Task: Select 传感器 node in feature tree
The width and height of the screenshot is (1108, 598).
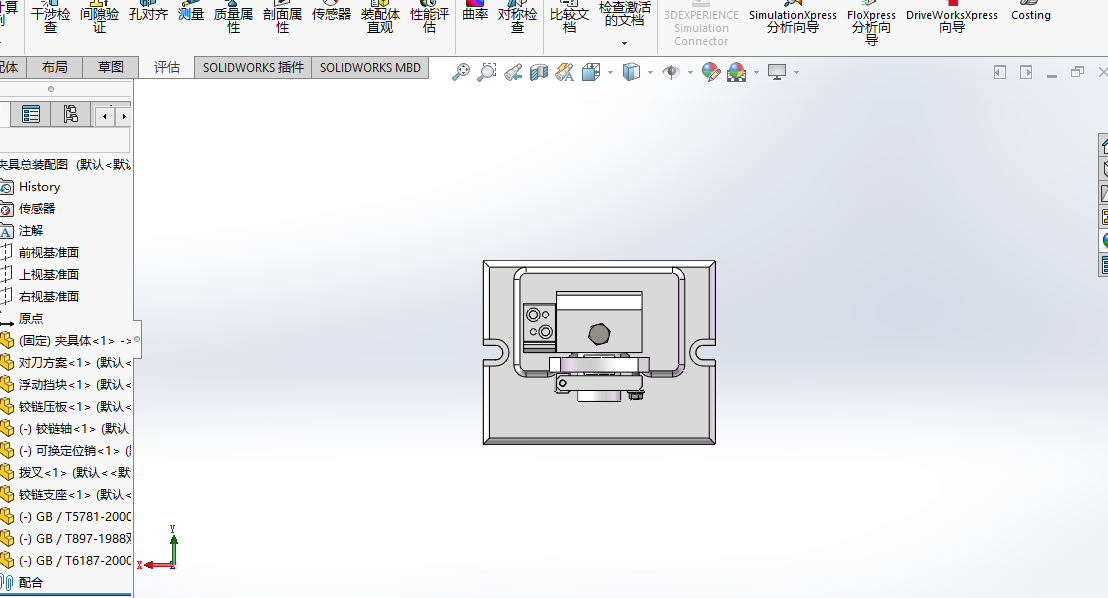Action: coord(37,209)
